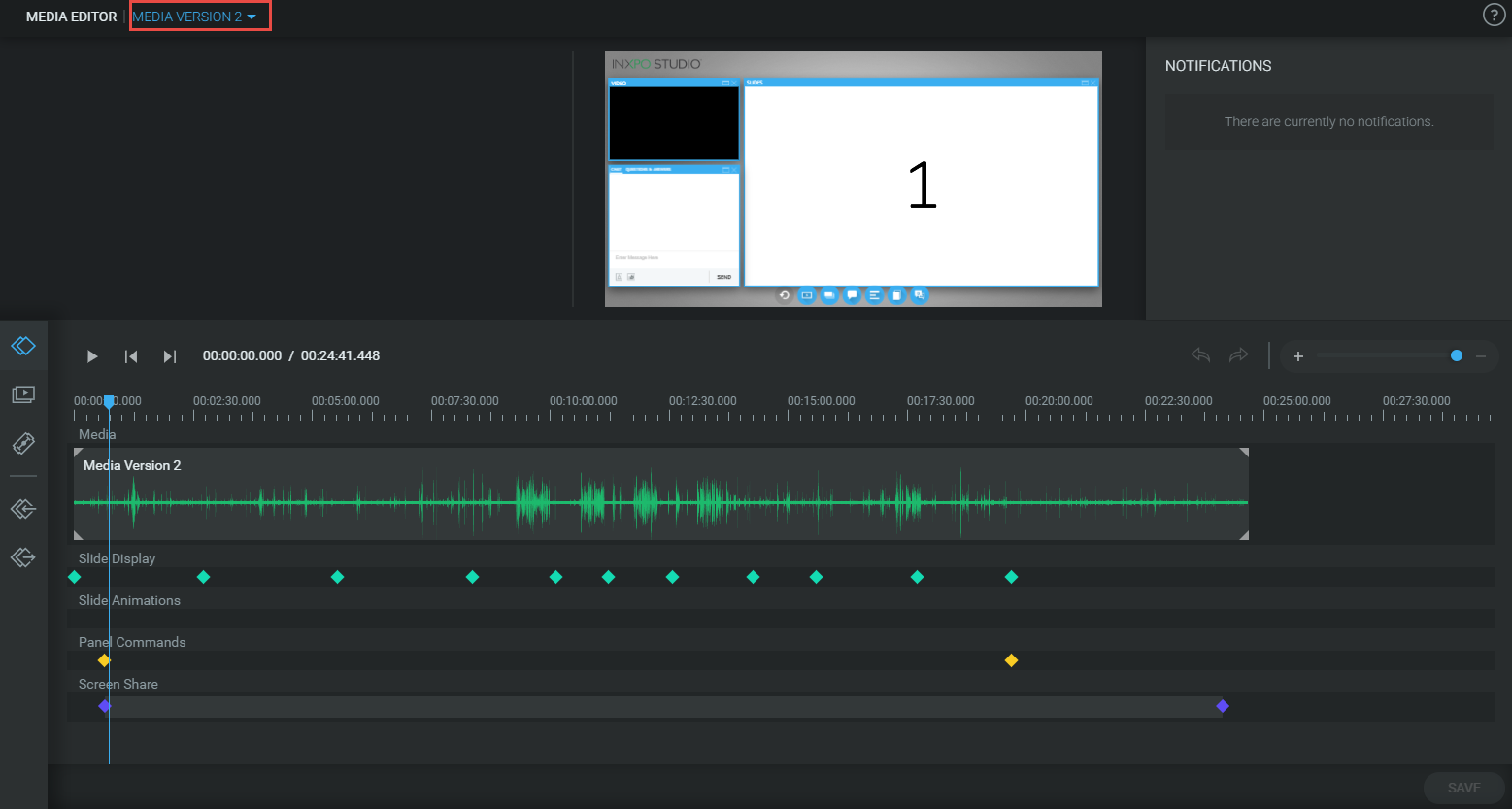Viewport: 1512px width, 809px height.
Task: Click the blue playhead on the ruler
Action: click(x=109, y=401)
